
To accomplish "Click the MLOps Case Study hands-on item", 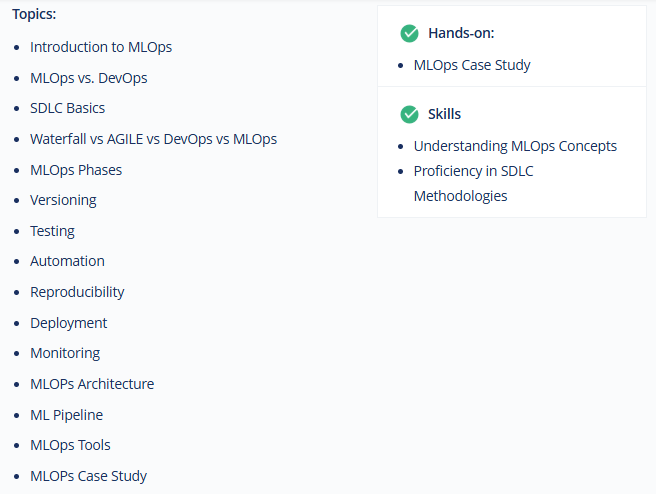I will tap(472, 65).
